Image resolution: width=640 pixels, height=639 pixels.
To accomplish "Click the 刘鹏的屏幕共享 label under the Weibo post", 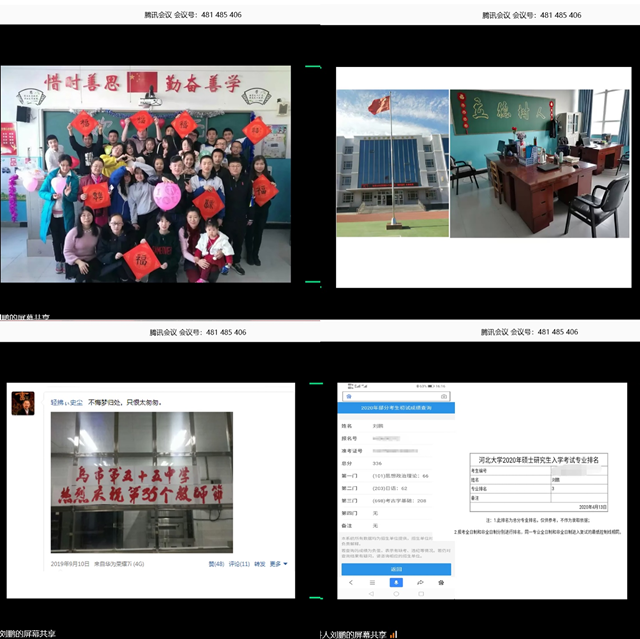I will (28, 634).
